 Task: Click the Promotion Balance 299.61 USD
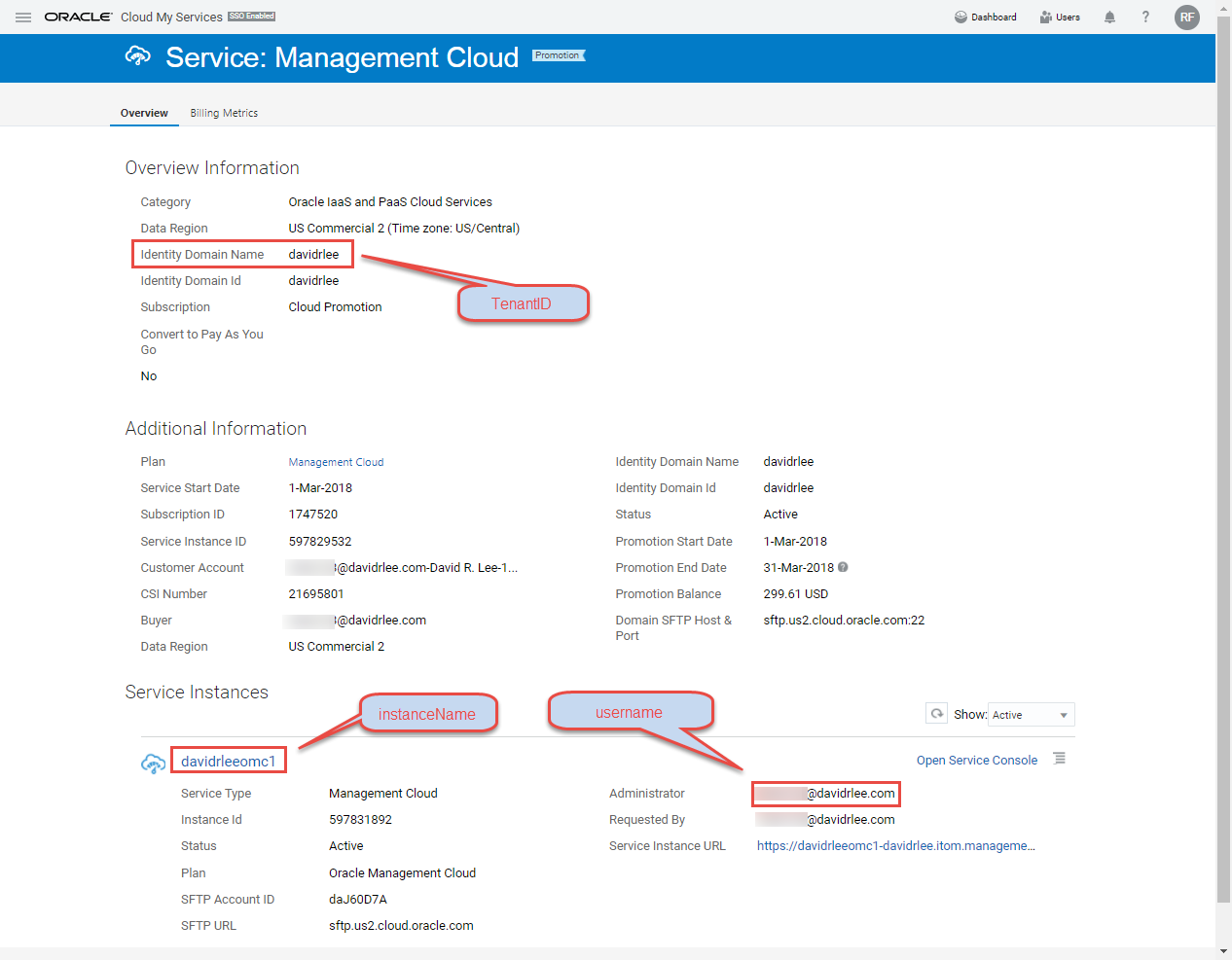796,594
